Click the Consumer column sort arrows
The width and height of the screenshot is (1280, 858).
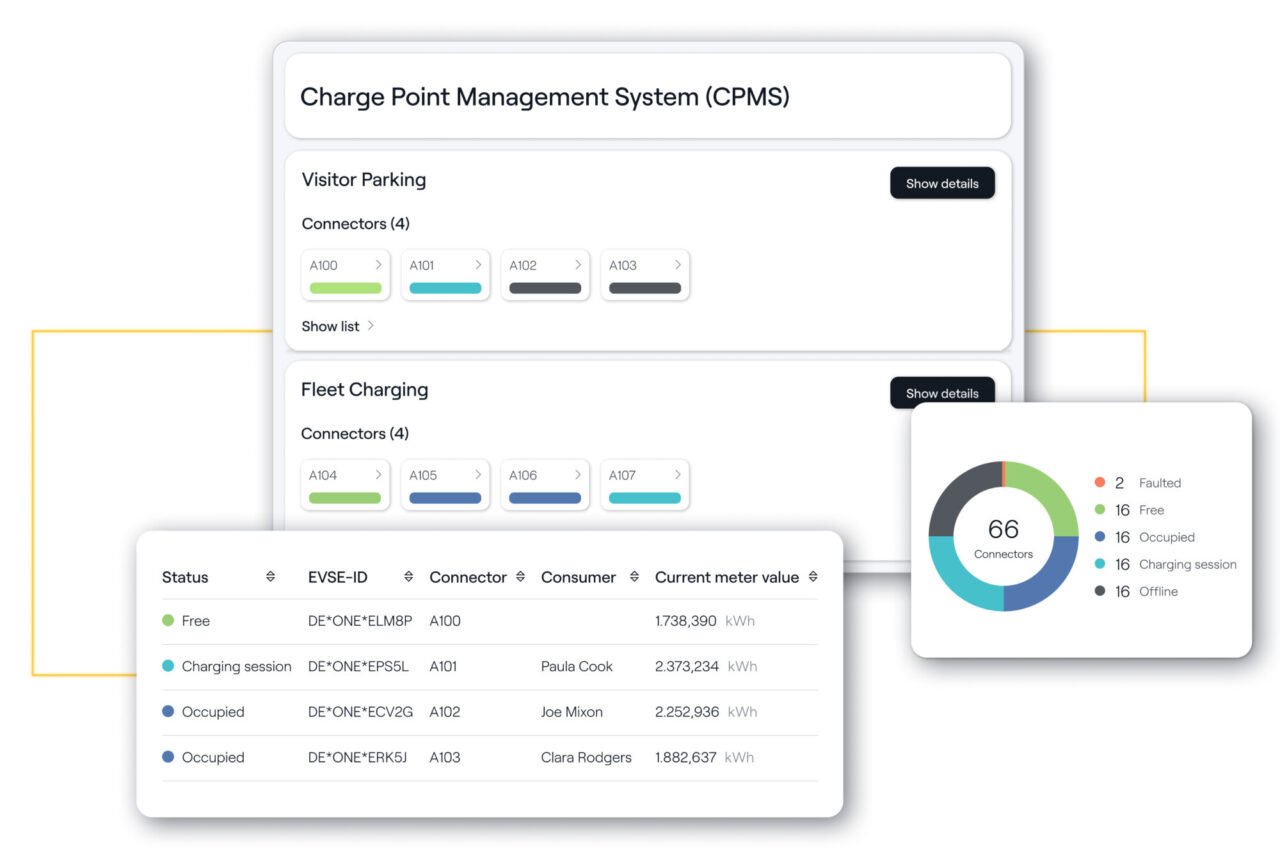(x=636, y=577)
